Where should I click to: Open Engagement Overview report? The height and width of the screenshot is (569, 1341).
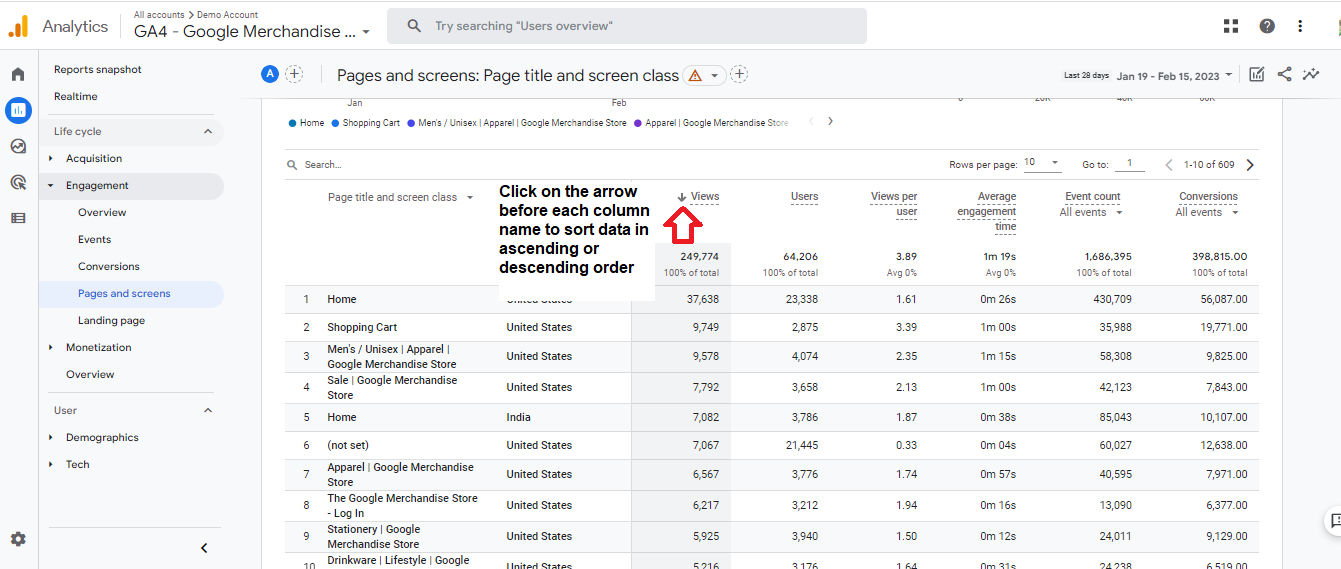[x=102, y=212]
